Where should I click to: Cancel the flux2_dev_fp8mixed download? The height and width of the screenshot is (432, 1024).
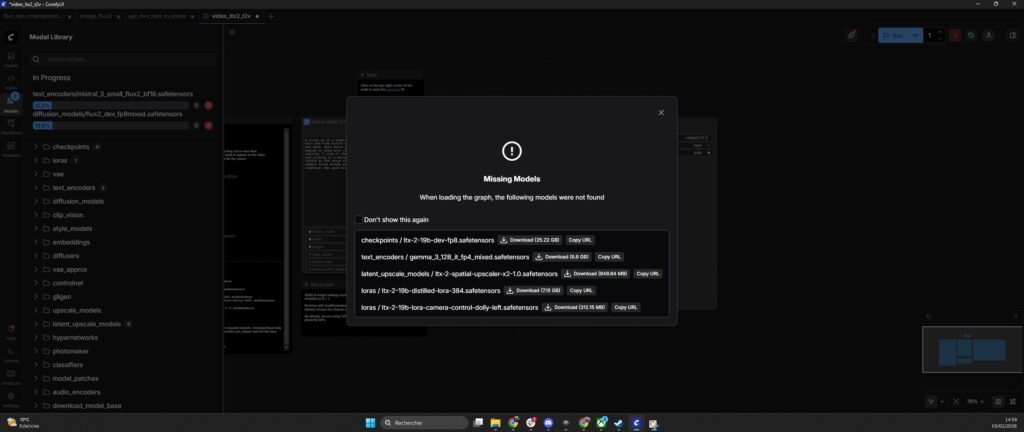pos(209,126)
